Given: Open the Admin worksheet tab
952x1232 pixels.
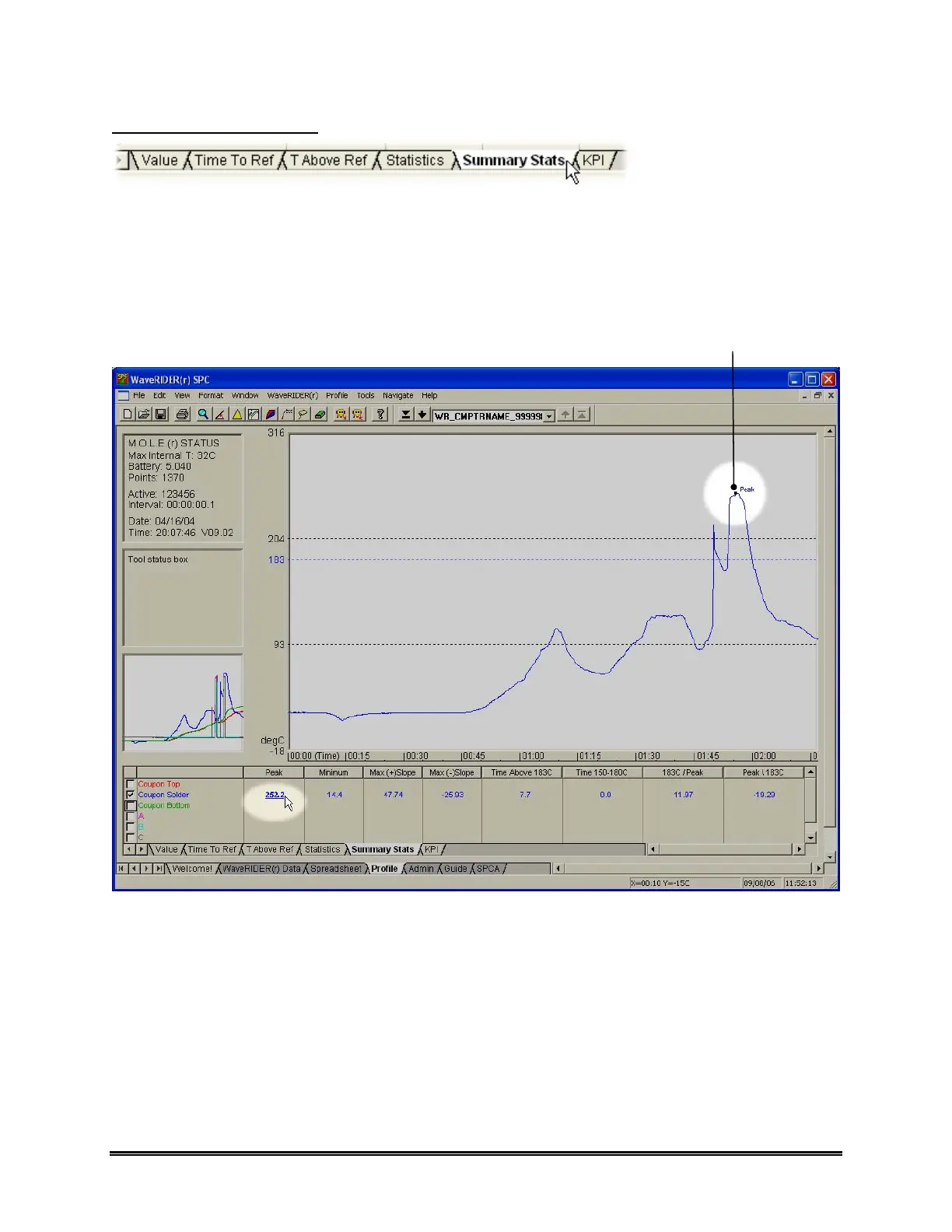Looking at the screenshot, I should click(x=421, y=869).
